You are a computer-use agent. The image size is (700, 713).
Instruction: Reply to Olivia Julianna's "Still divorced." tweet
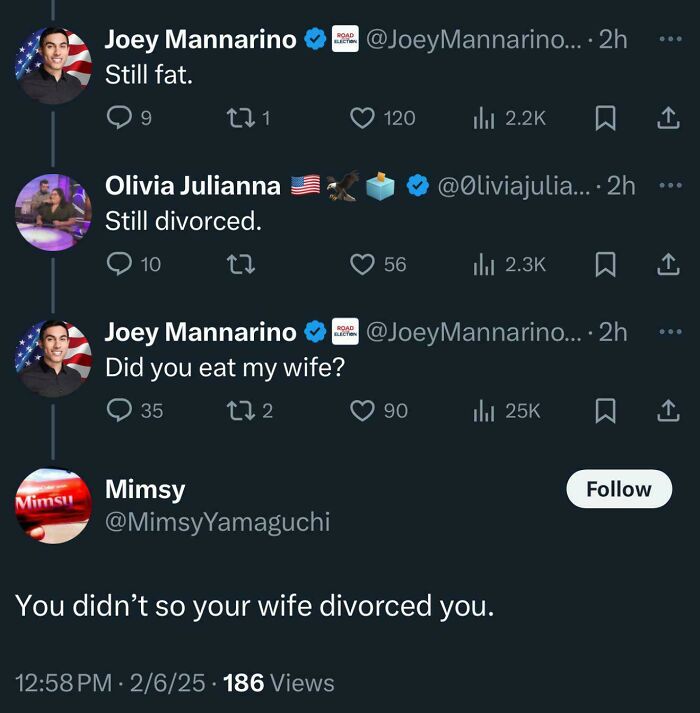pos(119,264)
